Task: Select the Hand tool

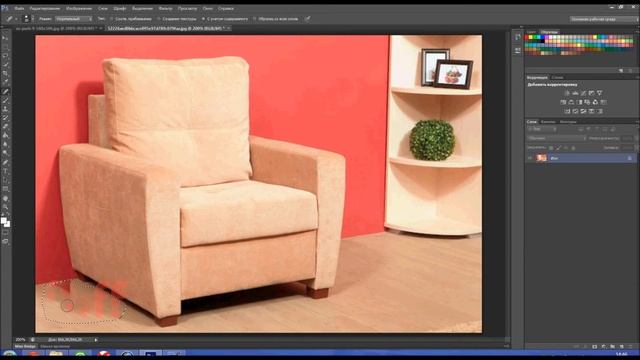Action: tap(5, 198)
